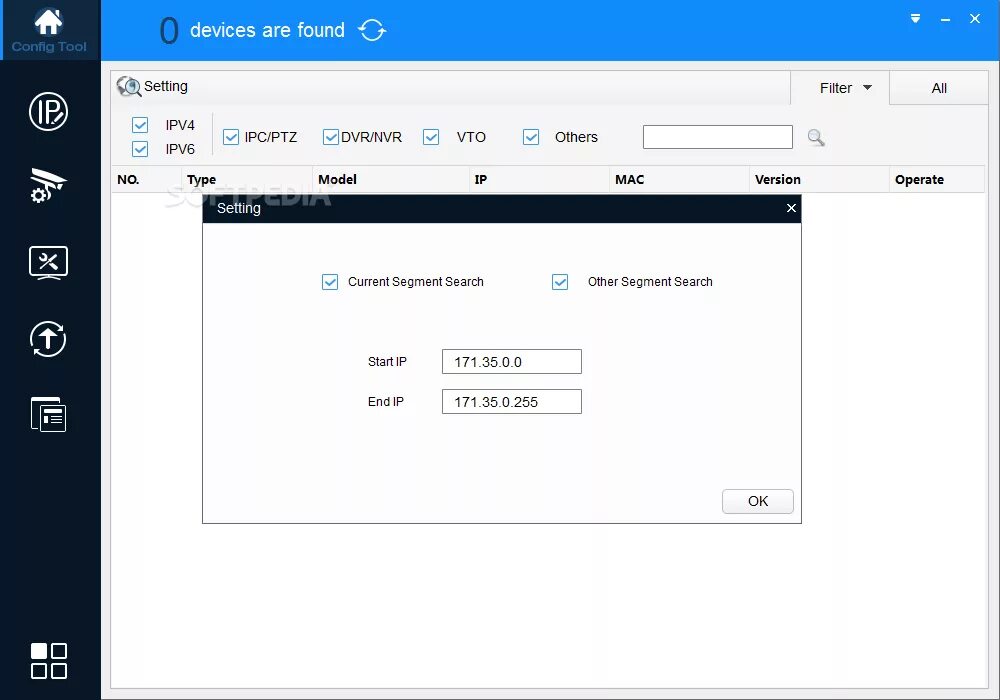Click the dropdown arrow in the title bar
The width and height of the screenshot is (1000, 700).
(x=915, y=18)
